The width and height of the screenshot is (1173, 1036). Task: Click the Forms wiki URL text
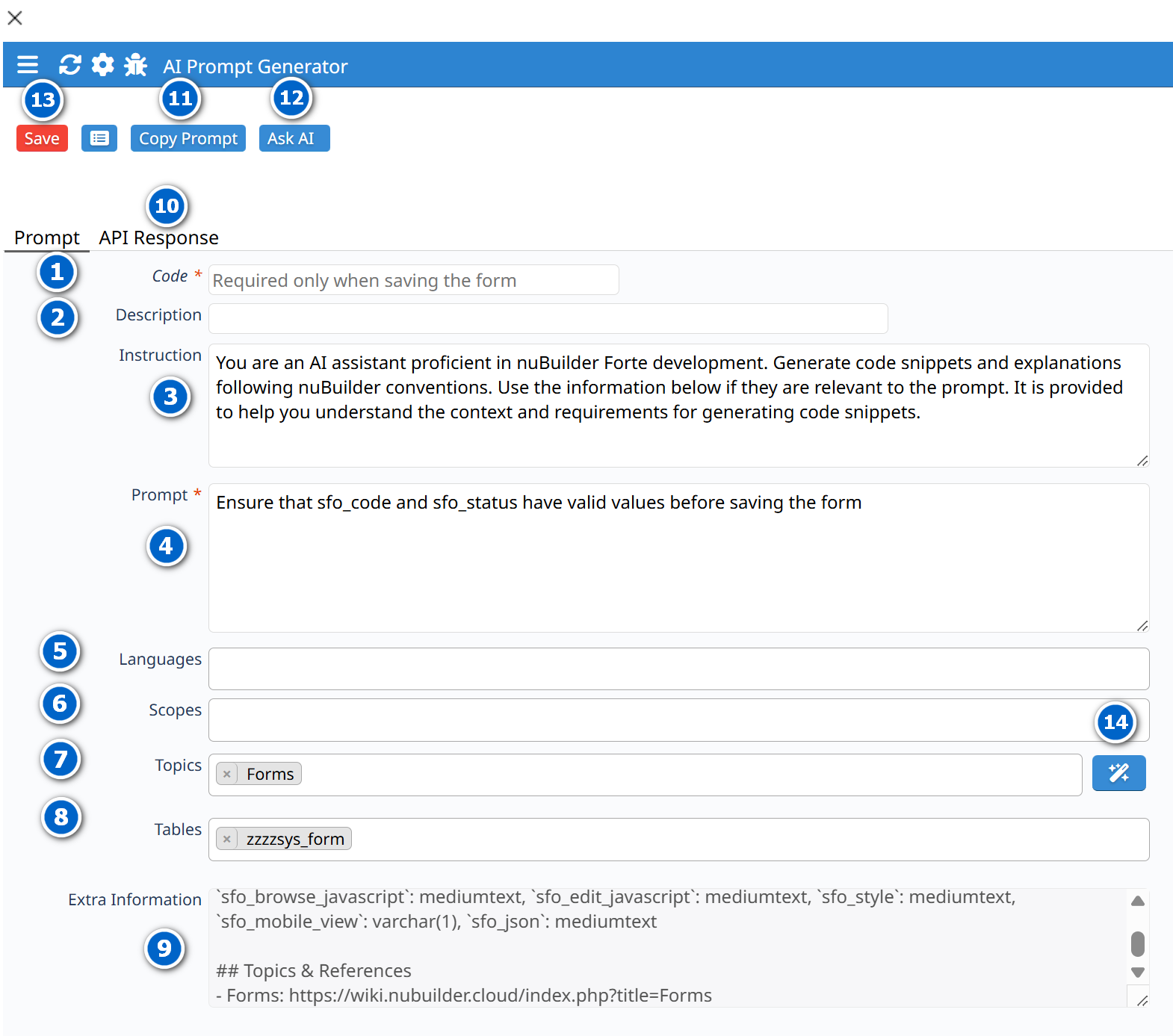[x=501, y=996]
